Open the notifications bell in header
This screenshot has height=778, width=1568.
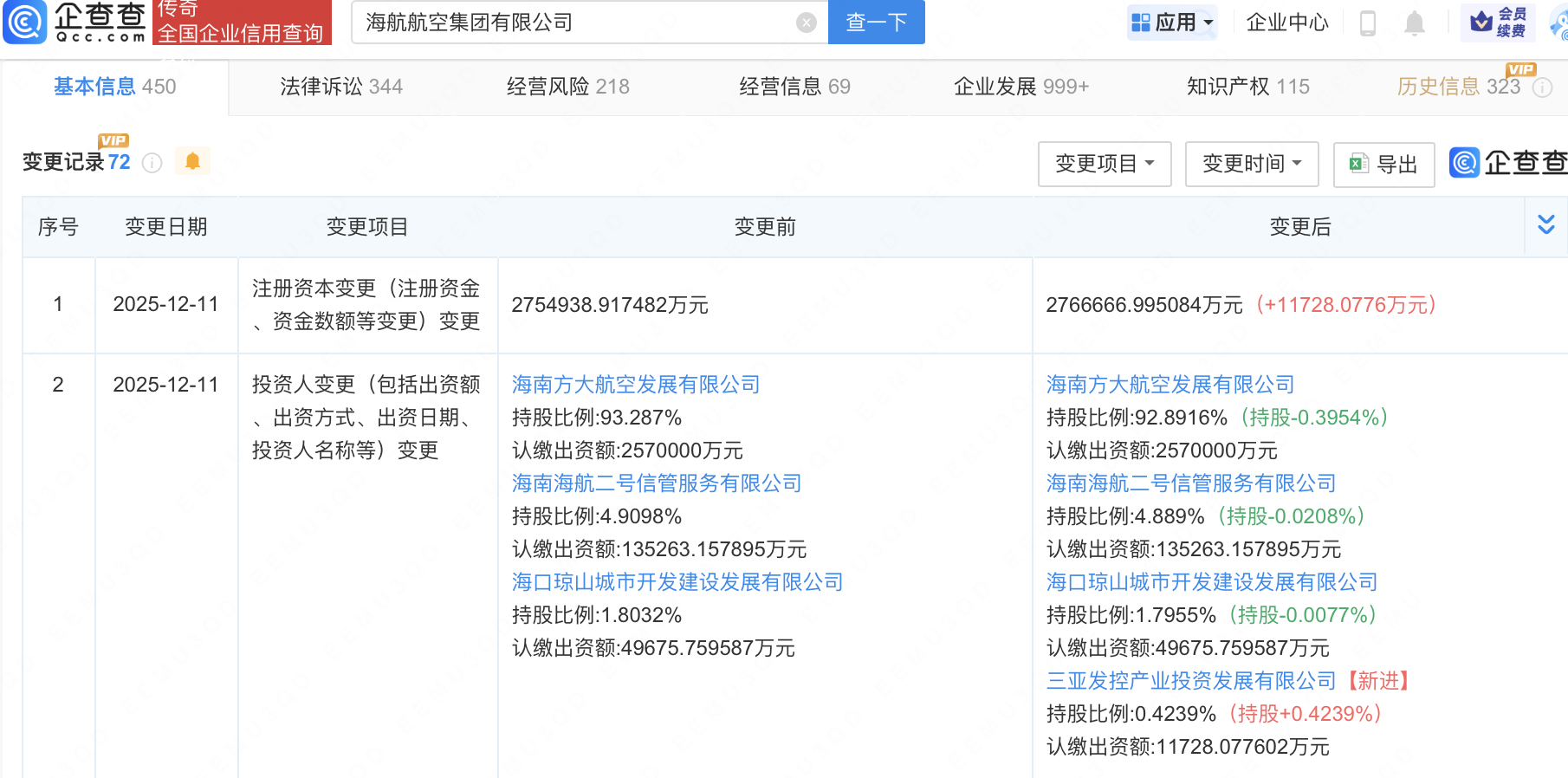[1414, 23]
